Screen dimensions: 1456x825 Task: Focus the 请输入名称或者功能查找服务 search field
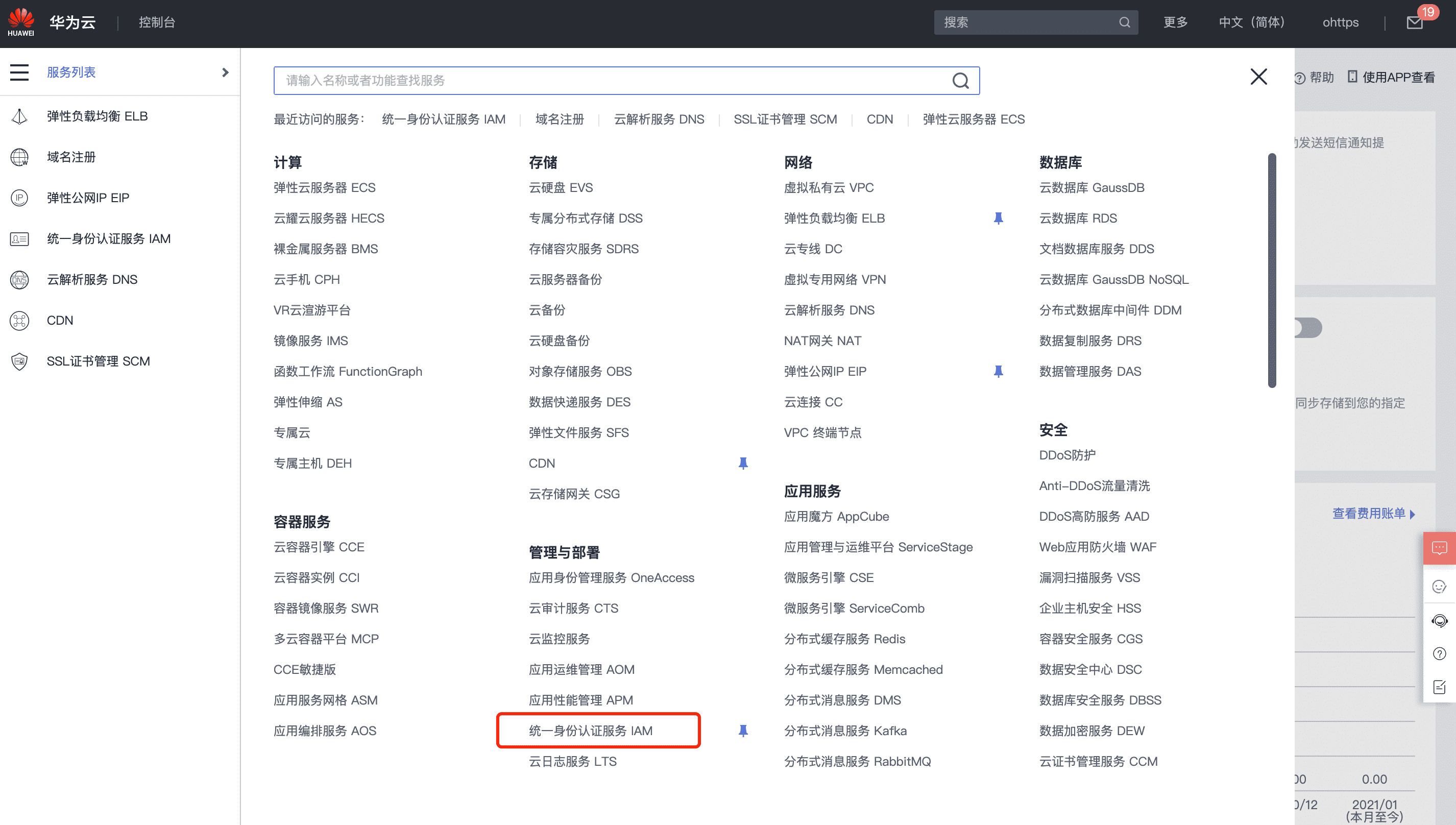(x=626, y=81)
